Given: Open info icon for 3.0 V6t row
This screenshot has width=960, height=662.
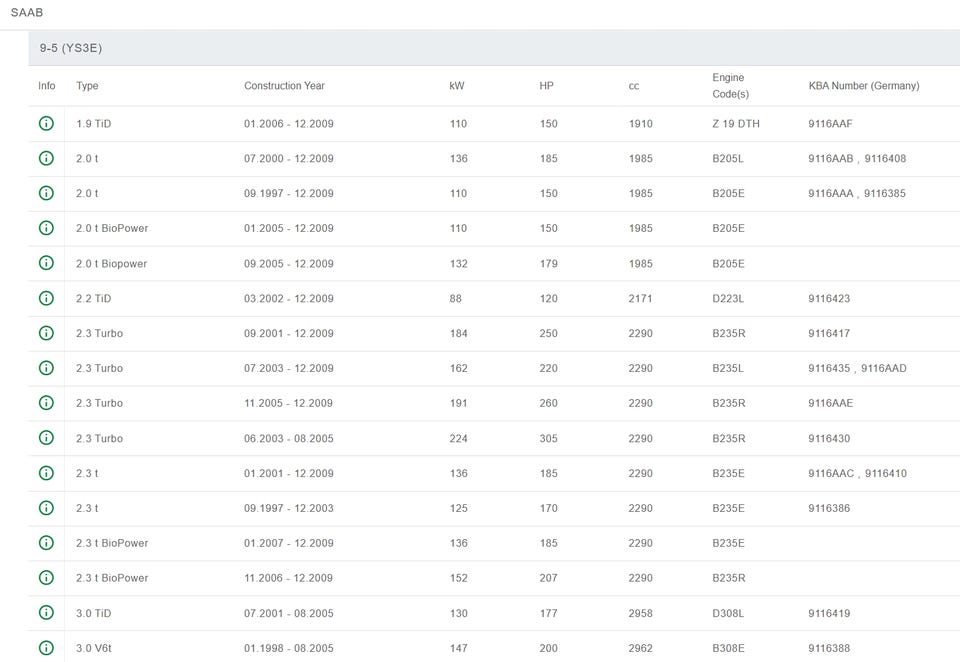Looking at the screenshot, I should tap(46, 648).
